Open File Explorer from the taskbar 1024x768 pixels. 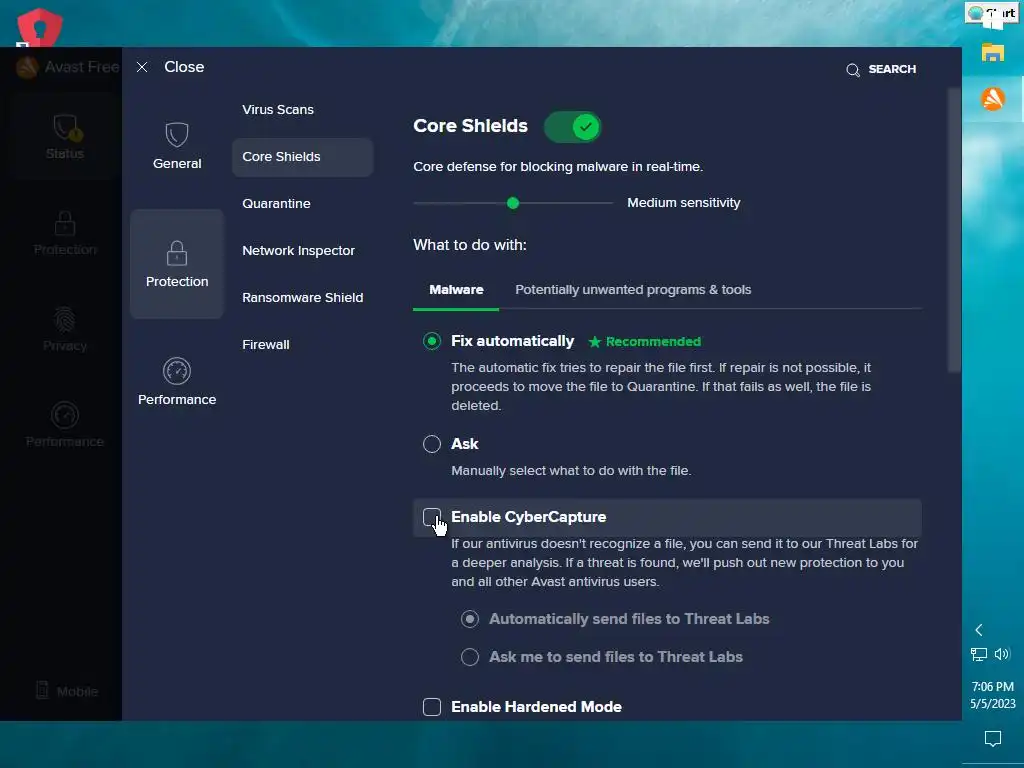click(x=993, y=52)
